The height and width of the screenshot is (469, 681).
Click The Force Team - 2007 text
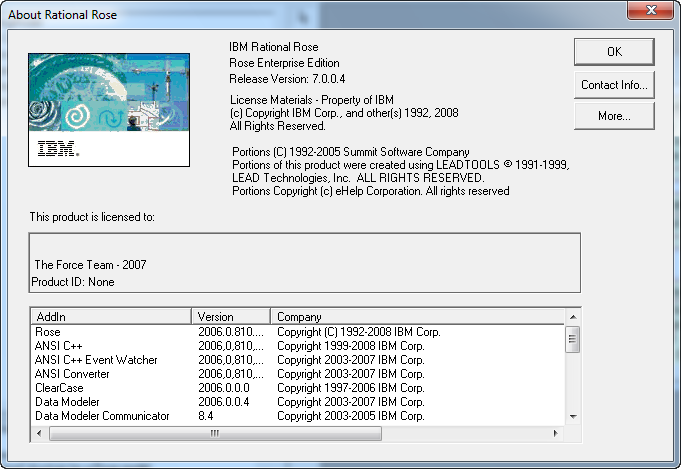point(90,264)
